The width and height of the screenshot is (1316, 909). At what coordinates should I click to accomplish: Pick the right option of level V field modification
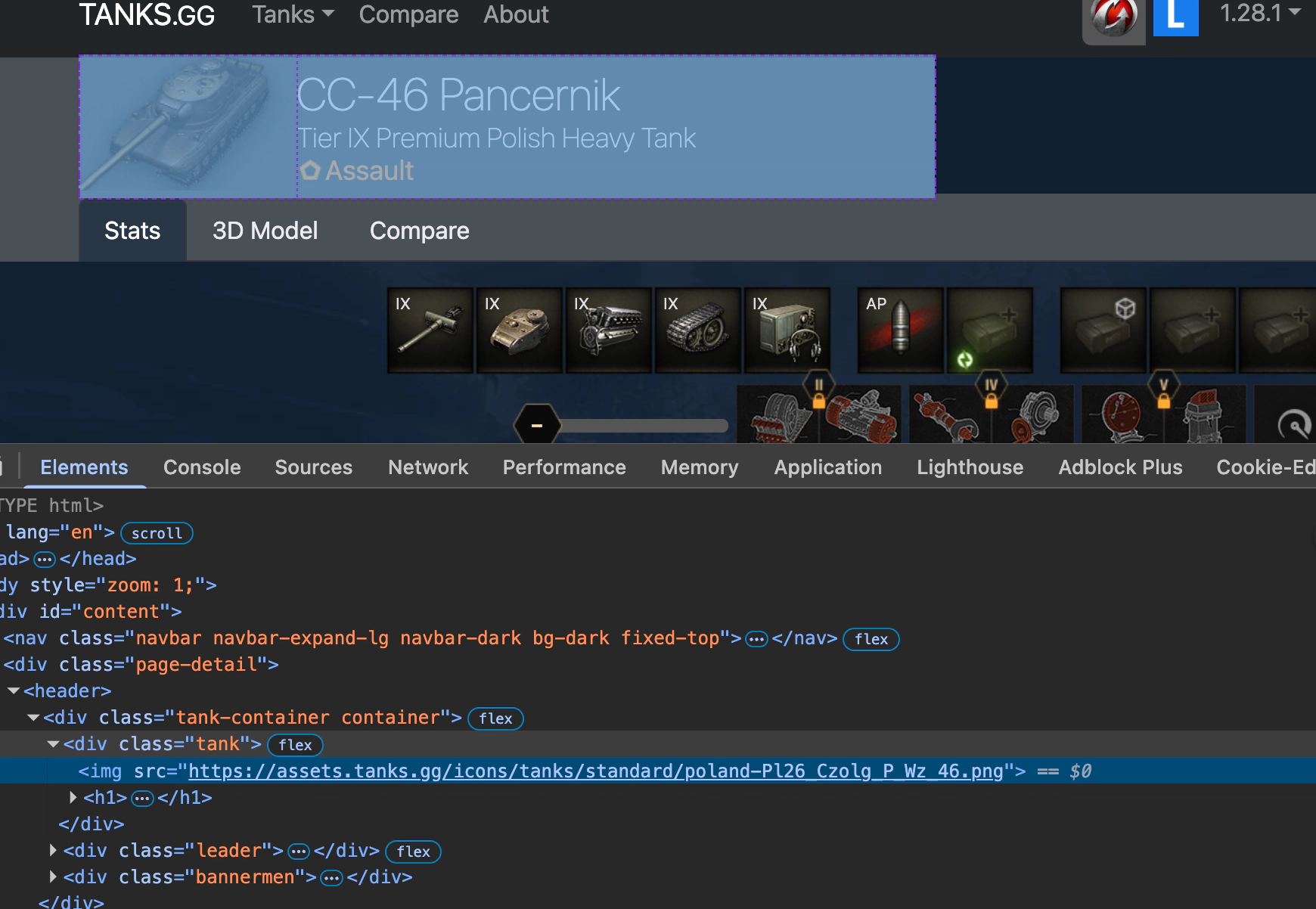click(1207, 415)
